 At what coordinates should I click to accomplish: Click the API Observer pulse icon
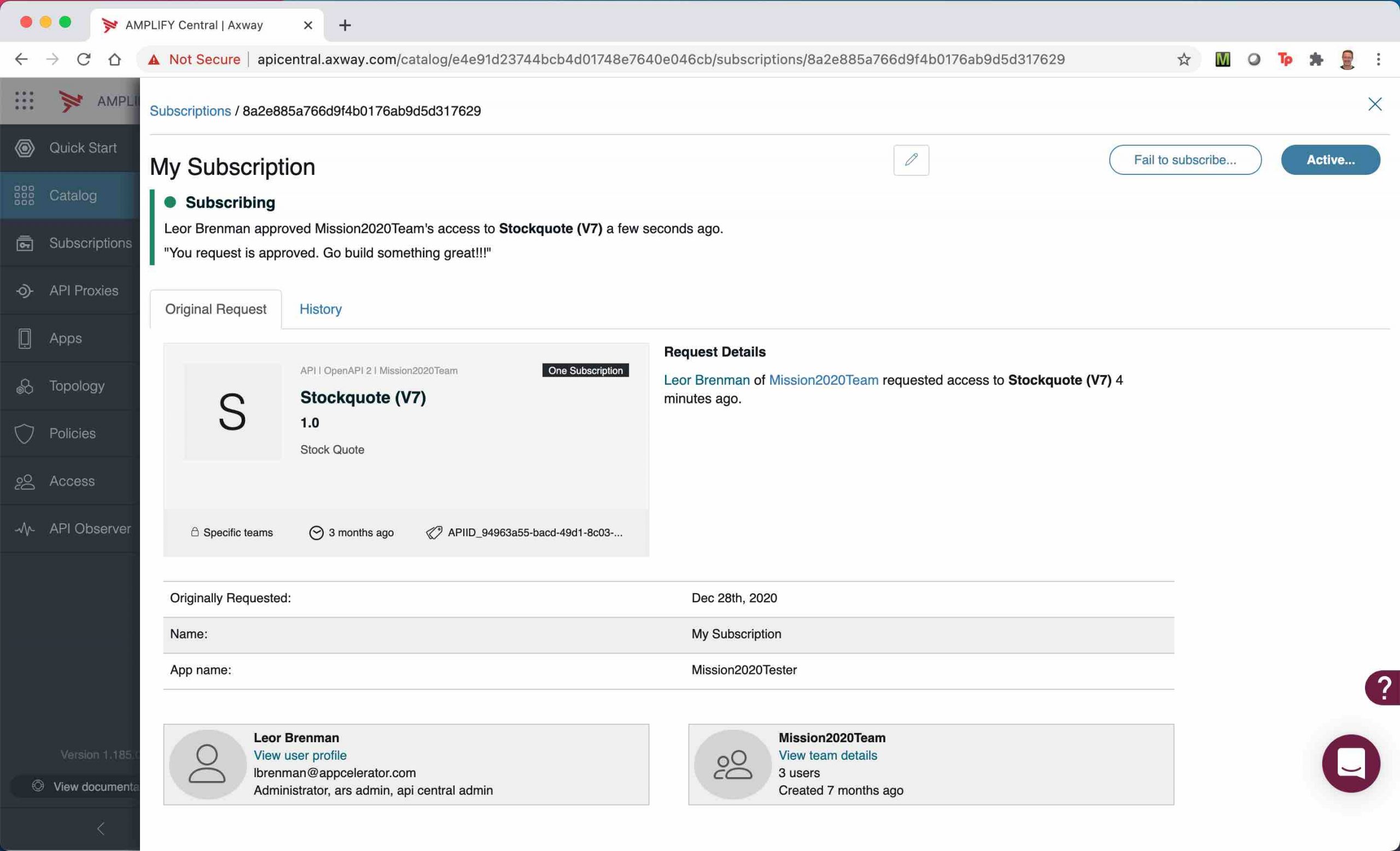24,529
